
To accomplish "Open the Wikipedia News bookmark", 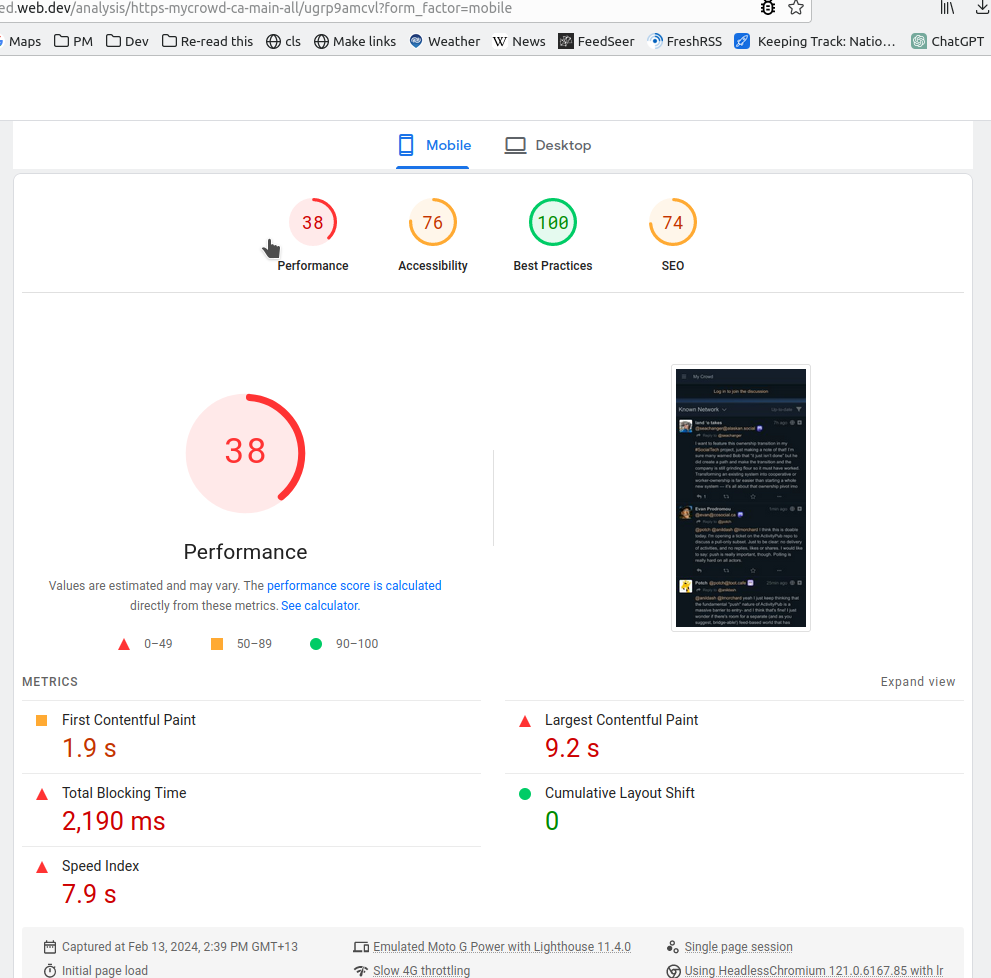I will point(519,41).
